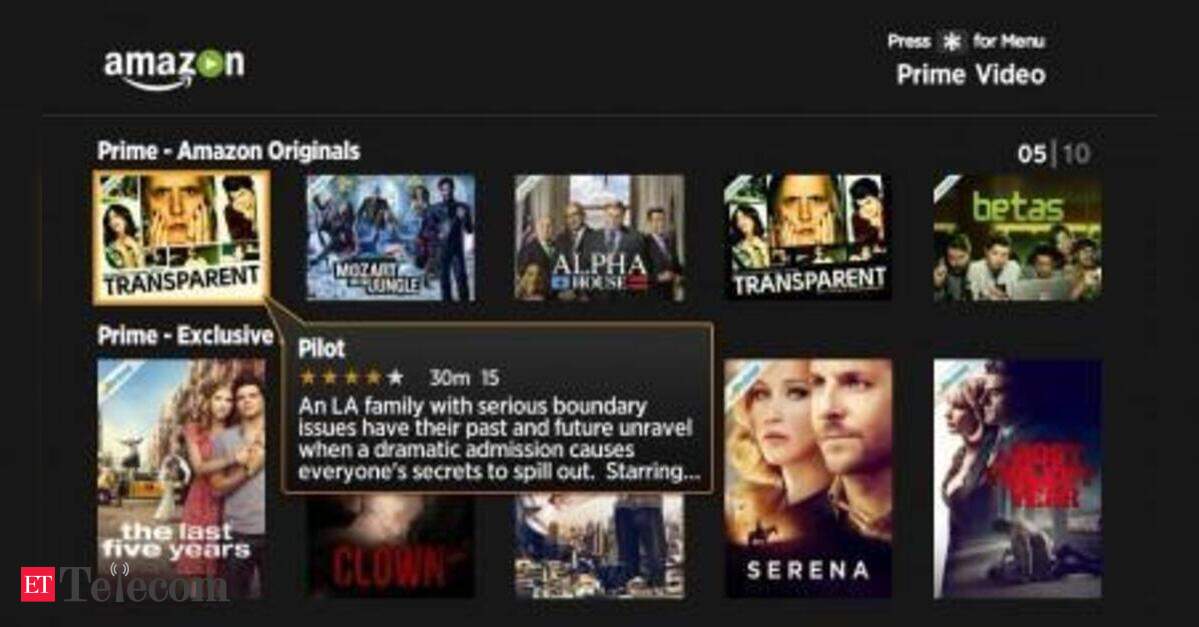Click the 05|10 page counter

(1054, 154)
